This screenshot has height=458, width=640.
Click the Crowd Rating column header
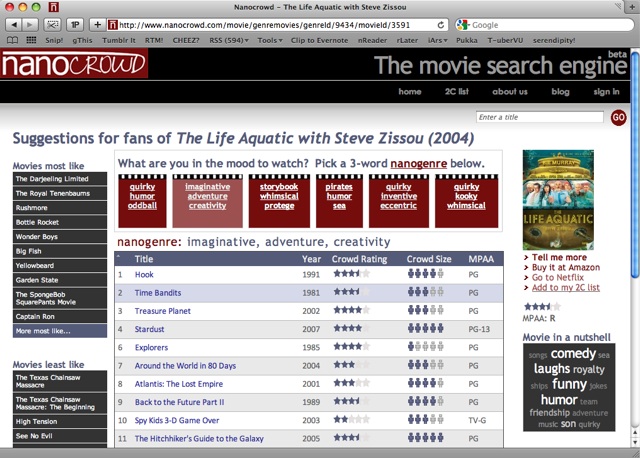tap(359, 259)
